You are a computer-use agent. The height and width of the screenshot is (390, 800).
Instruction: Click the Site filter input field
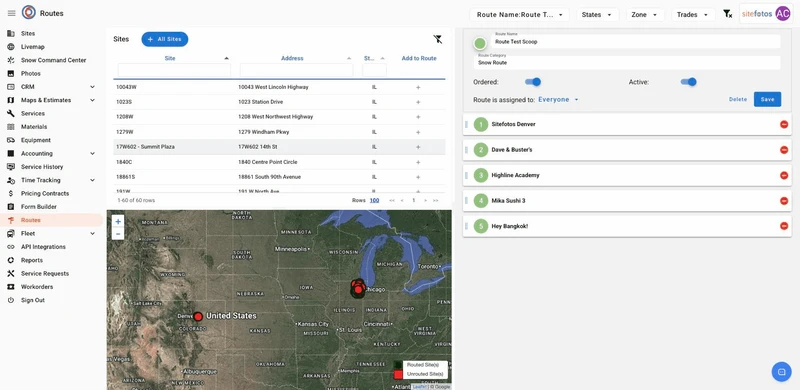click(x=174, y=70)
